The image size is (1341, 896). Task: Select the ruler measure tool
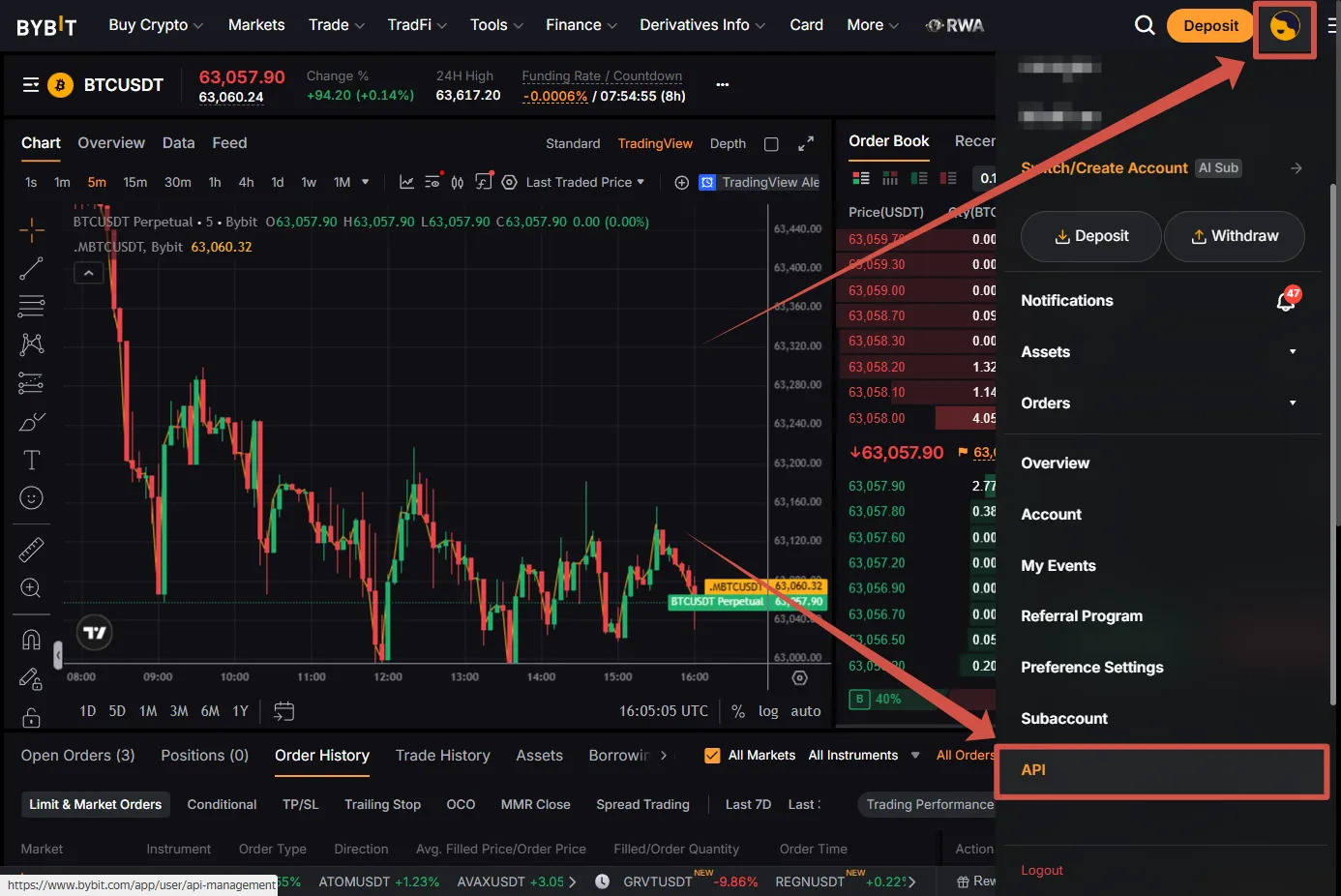tap(32, 550)
